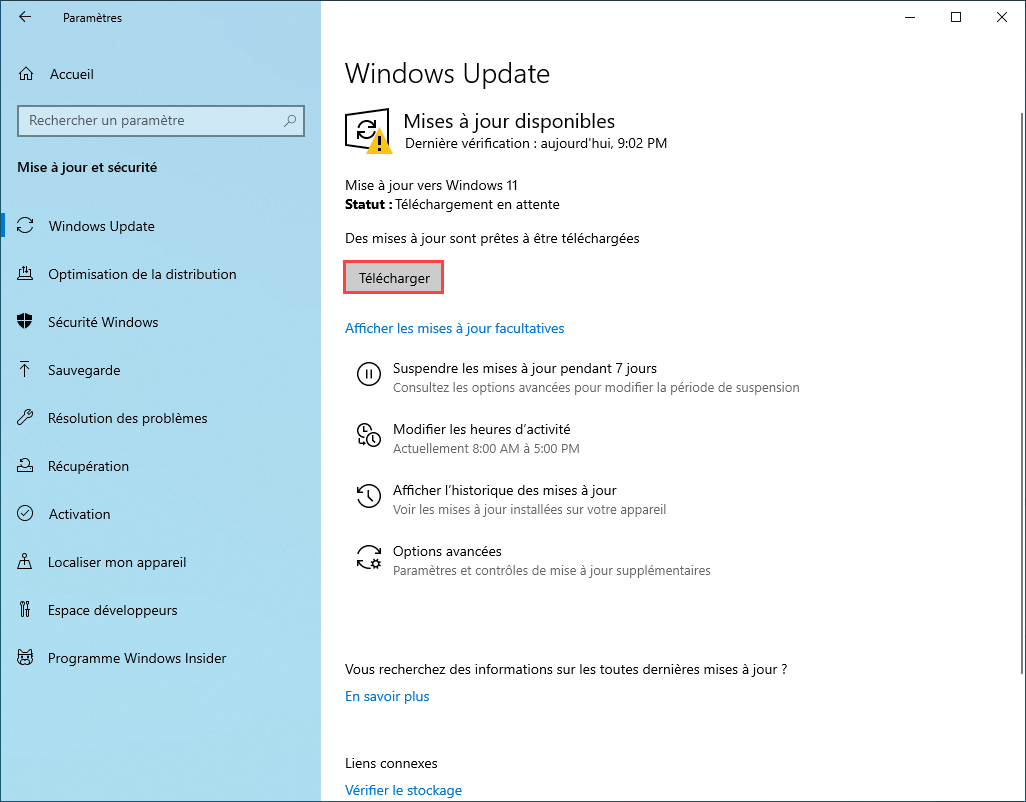Click the Dernière vérification timestamp text

point(536,143)
